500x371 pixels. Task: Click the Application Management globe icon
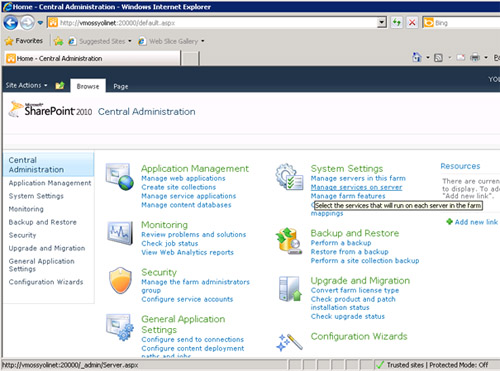[x=120, y=176]
